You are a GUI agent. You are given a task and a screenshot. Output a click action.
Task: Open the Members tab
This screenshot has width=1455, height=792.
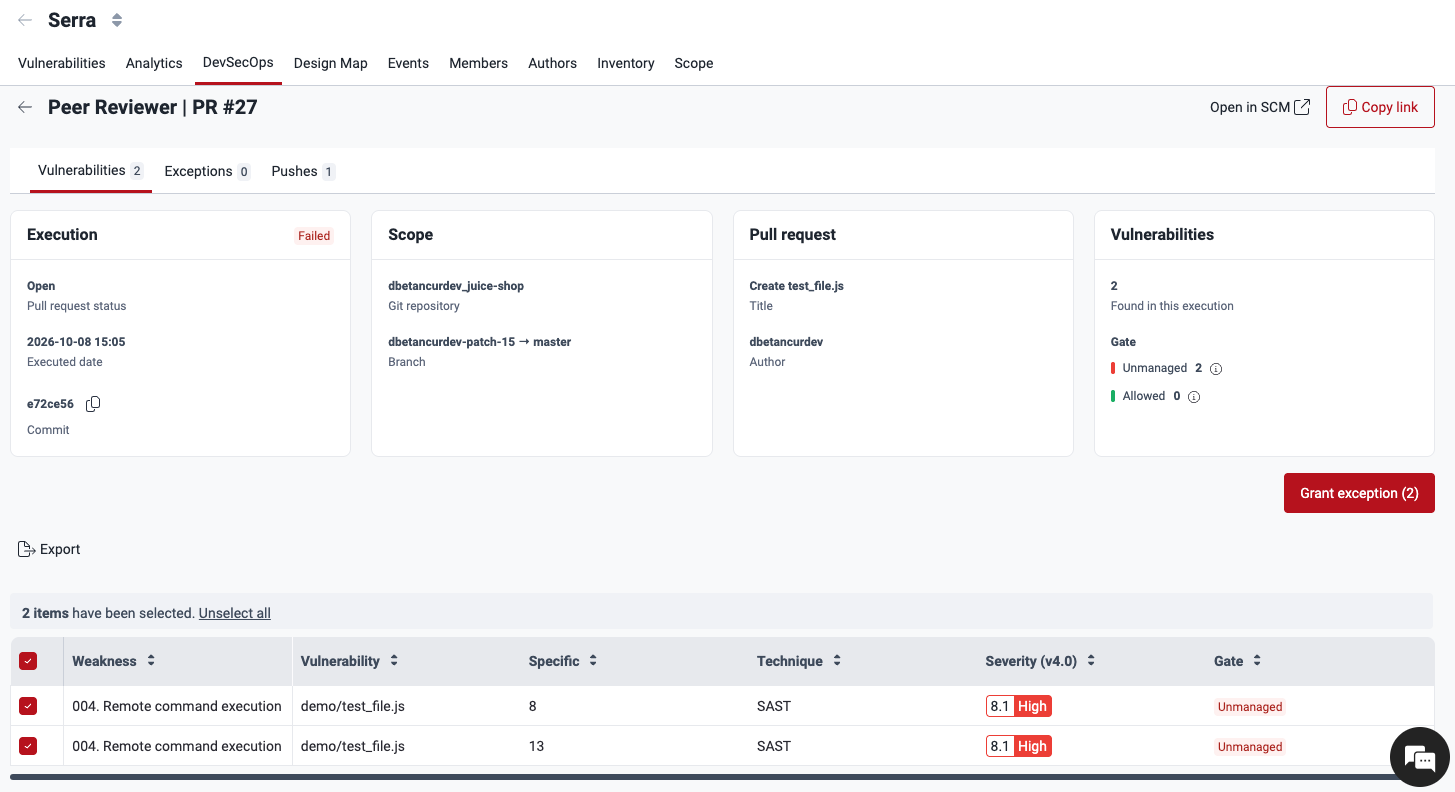click(x=478, y=63)
